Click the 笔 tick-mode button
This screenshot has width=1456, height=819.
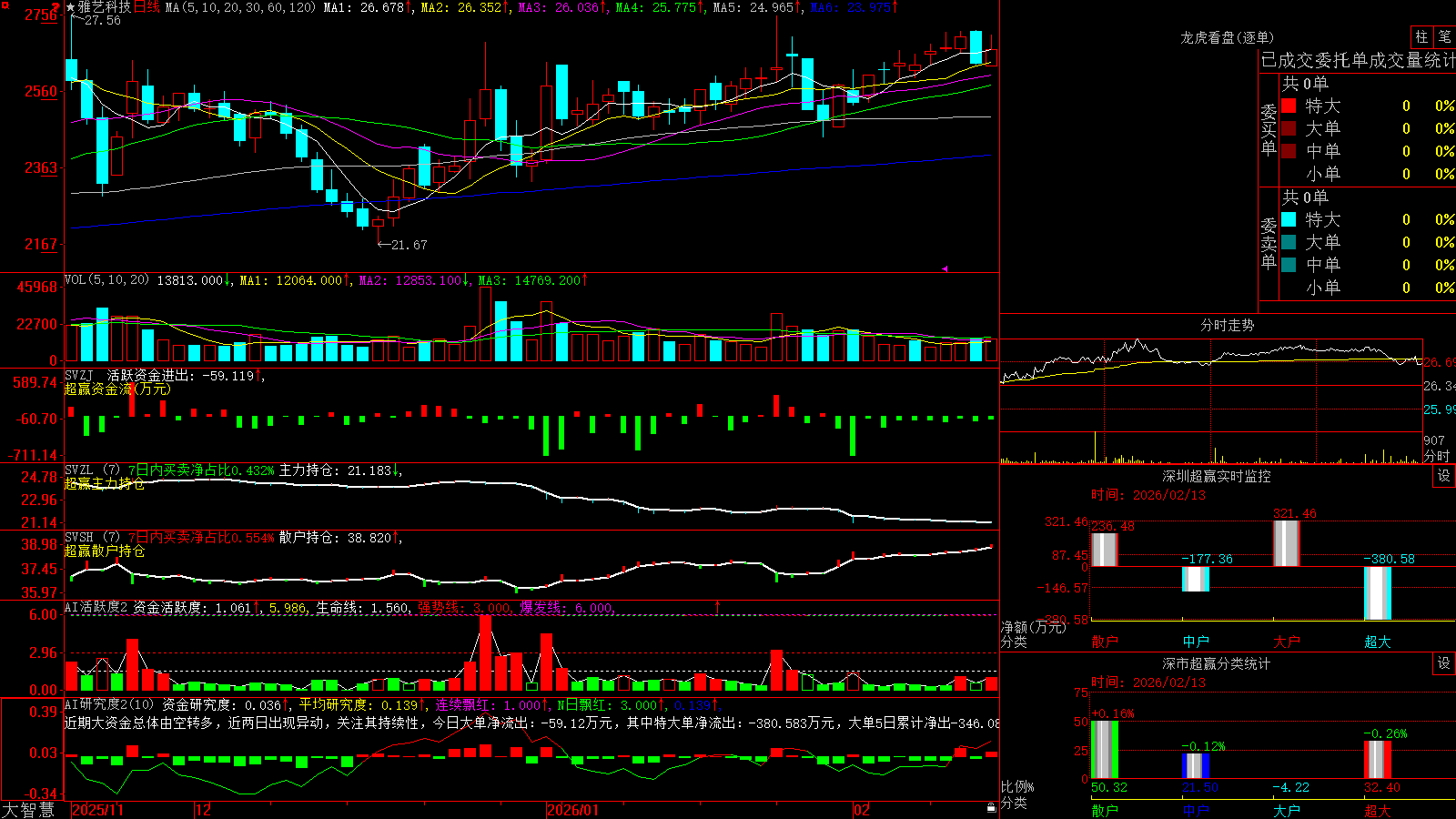pos(1444,36)
